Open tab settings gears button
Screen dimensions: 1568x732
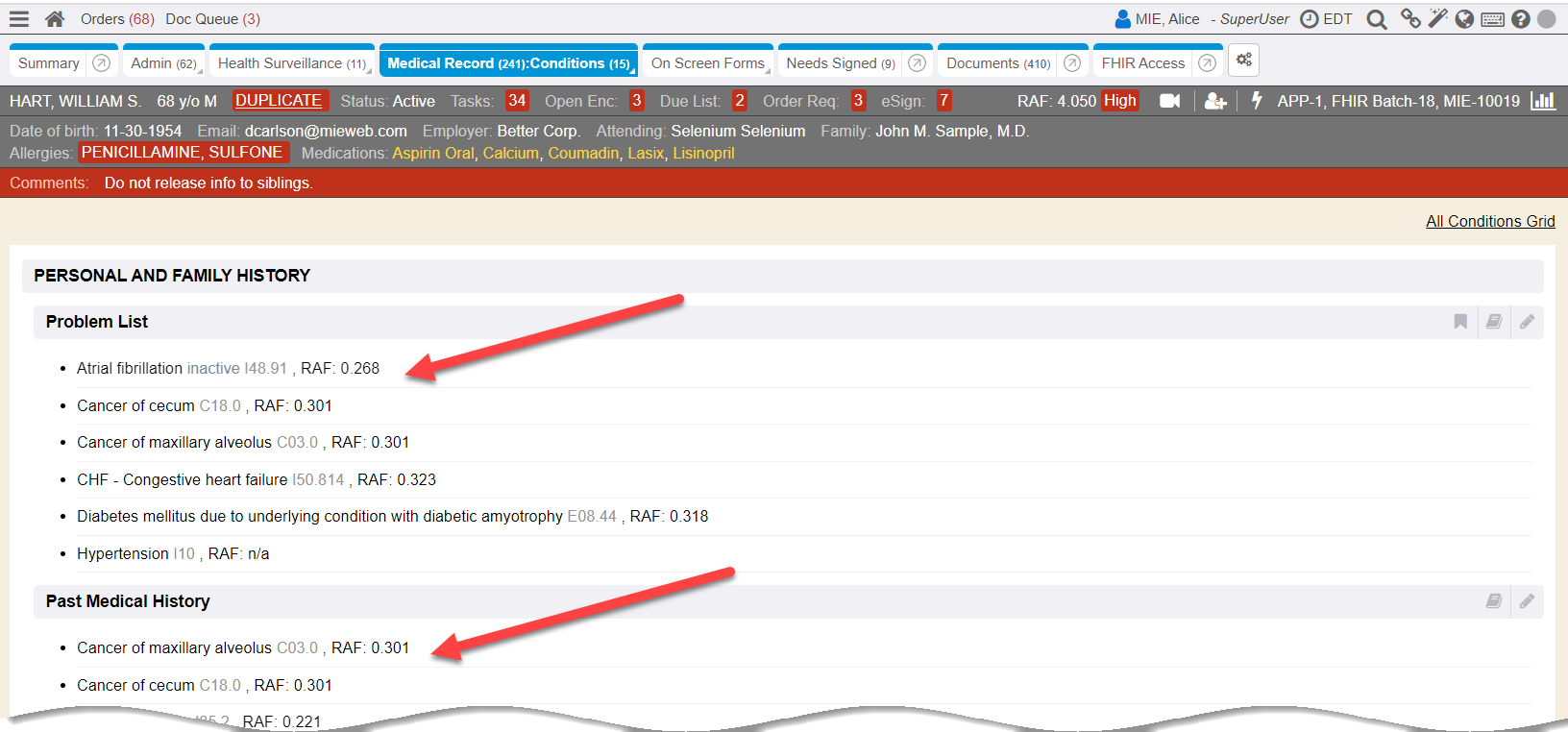pyautogui.click(x=1243, y=61)
